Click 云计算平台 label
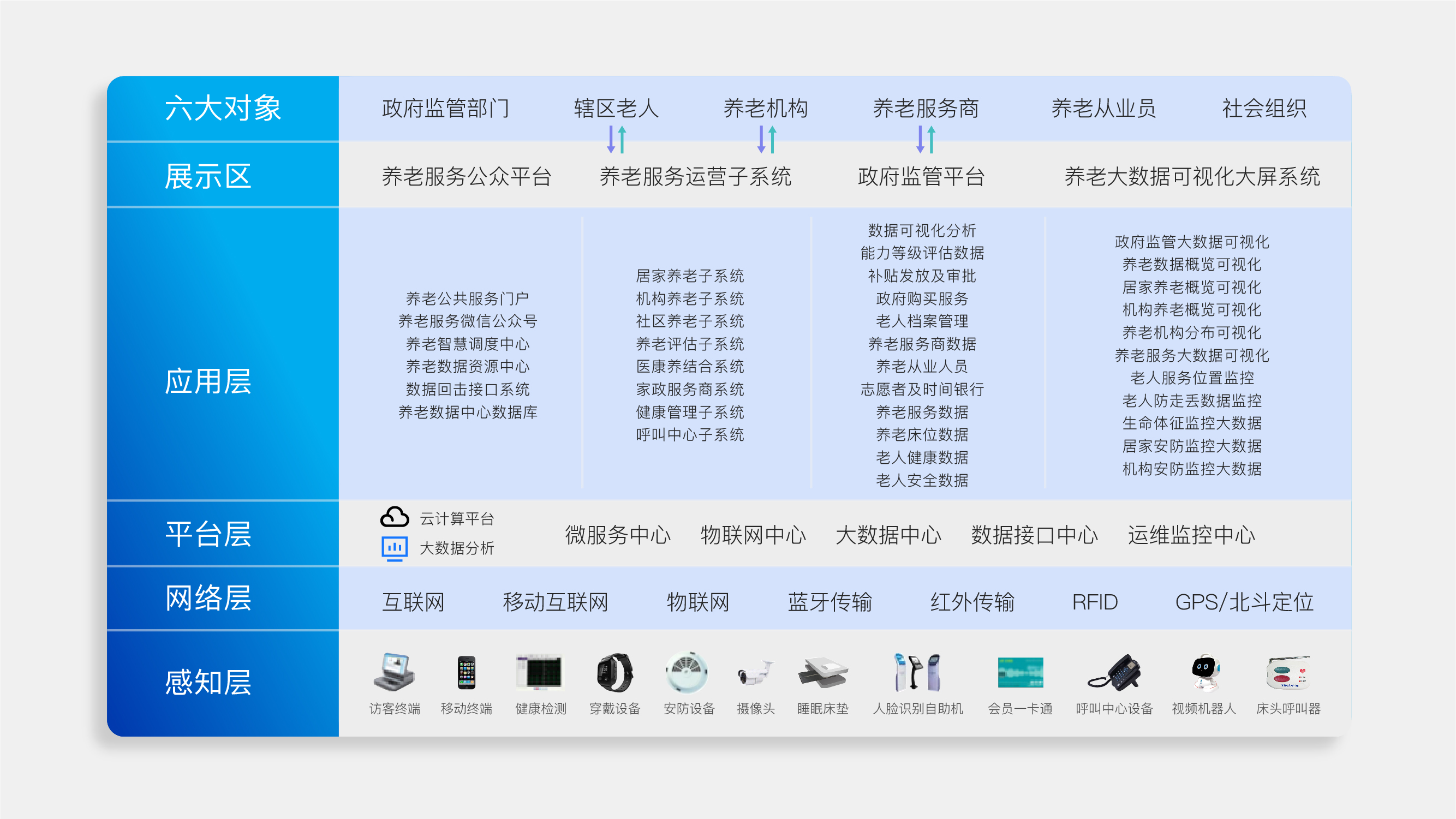This screenshot has height=819, width=1456. click(457, 518)
